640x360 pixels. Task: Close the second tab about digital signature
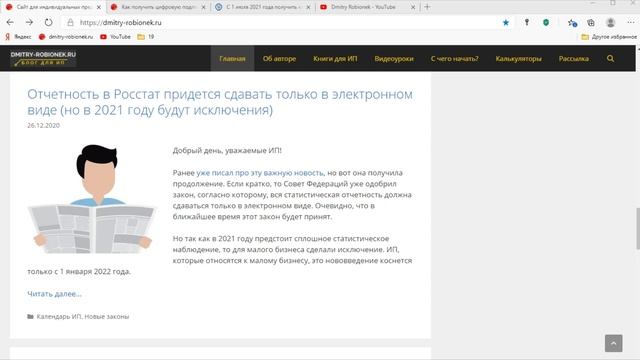203,7
